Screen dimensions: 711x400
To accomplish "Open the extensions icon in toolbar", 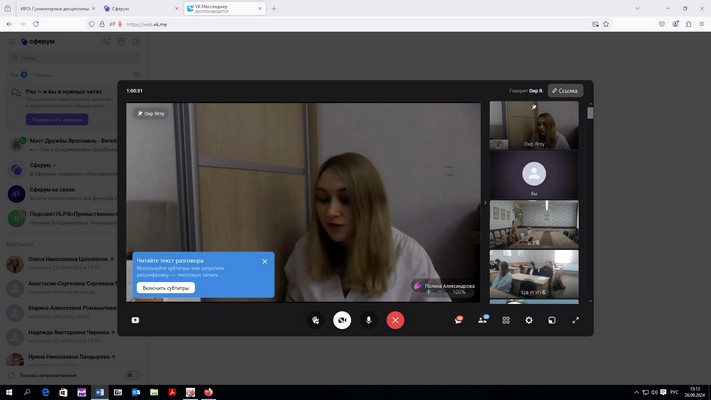I will click(688, 24).
